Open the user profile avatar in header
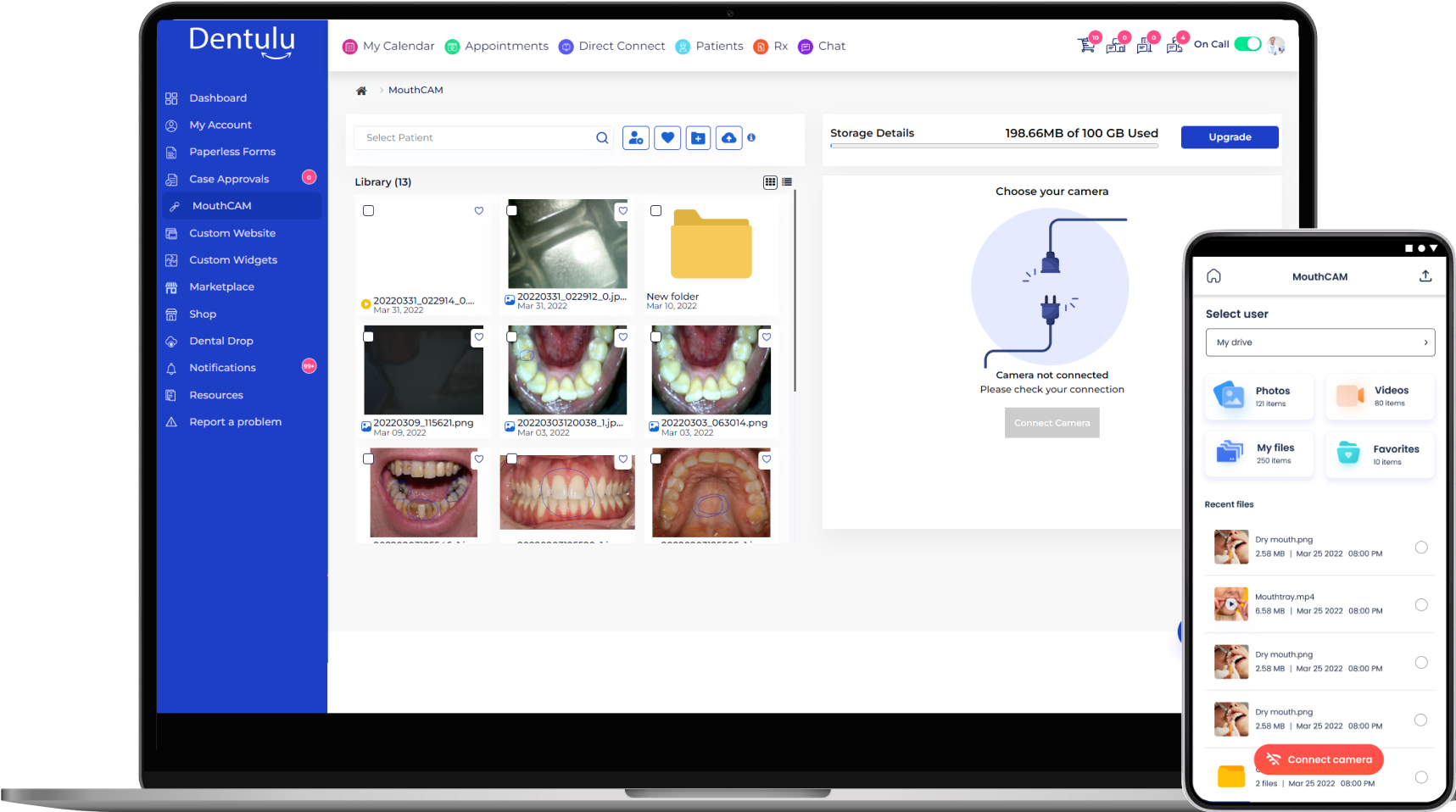Screen dimensions: 1456x812 pos(1276,46)
